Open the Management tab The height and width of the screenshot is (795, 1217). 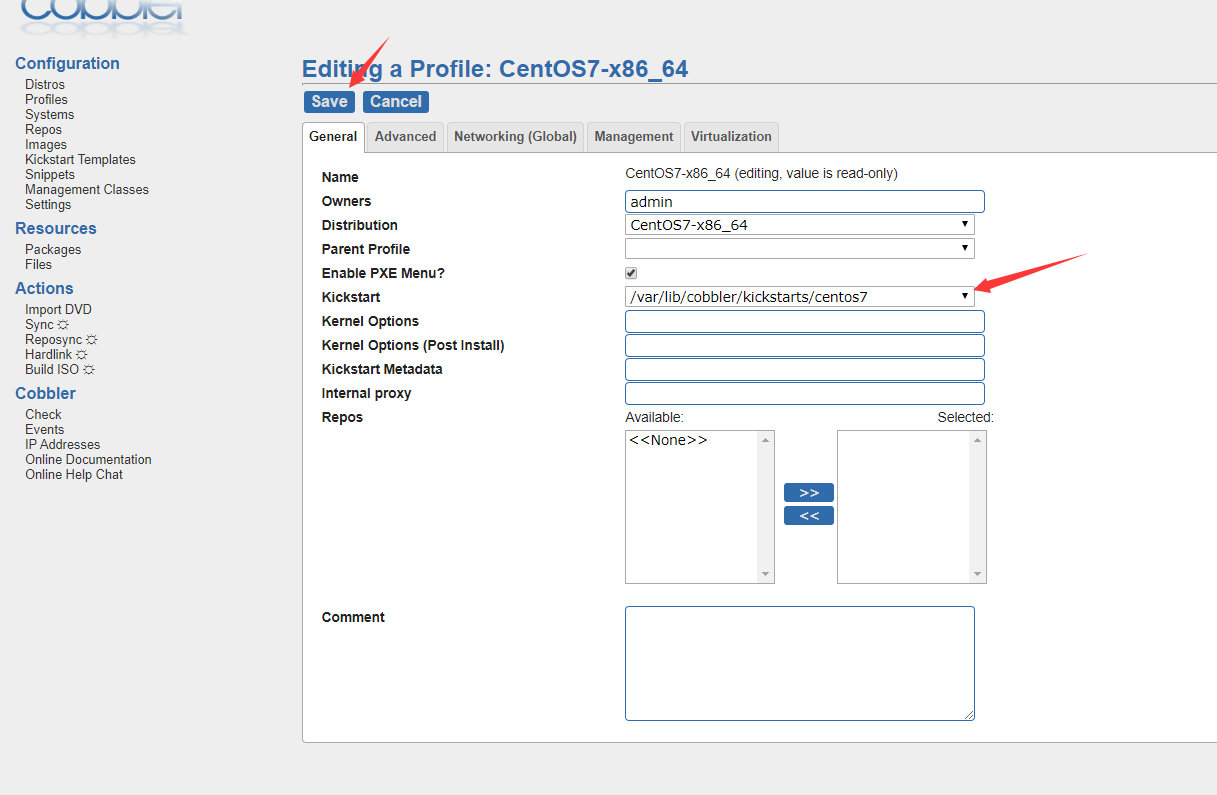[634, 137]
